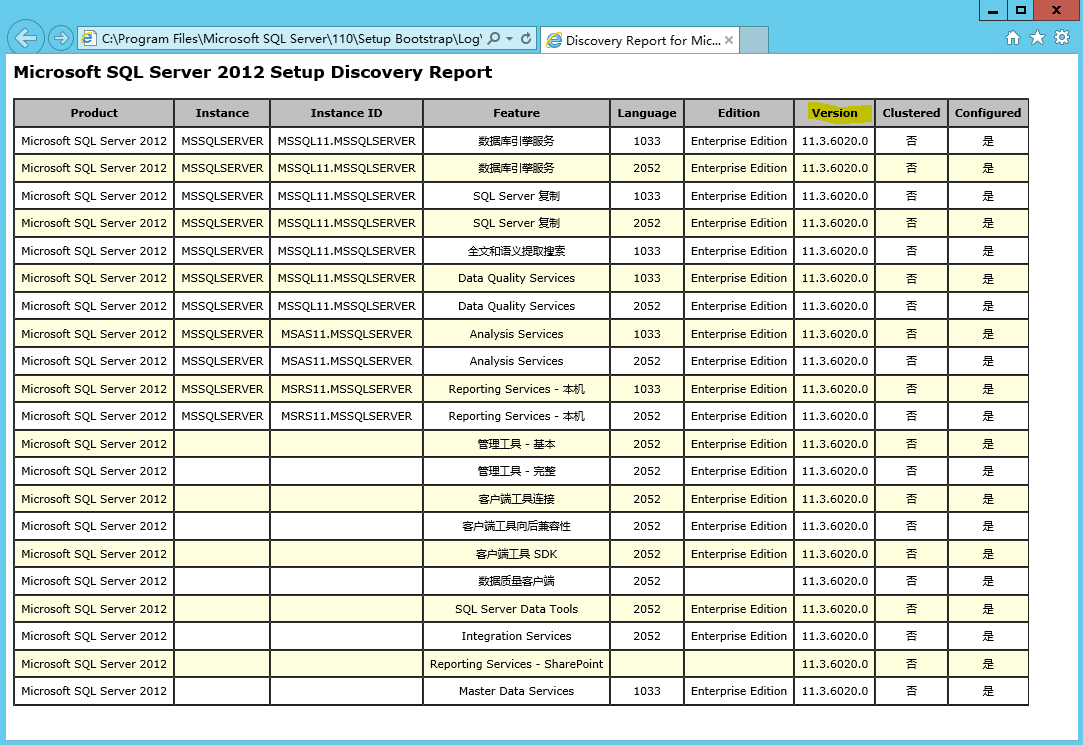Screen dimensions: 1083x745
Task: Click the page icon in the address bar
Action: (90, 39)
